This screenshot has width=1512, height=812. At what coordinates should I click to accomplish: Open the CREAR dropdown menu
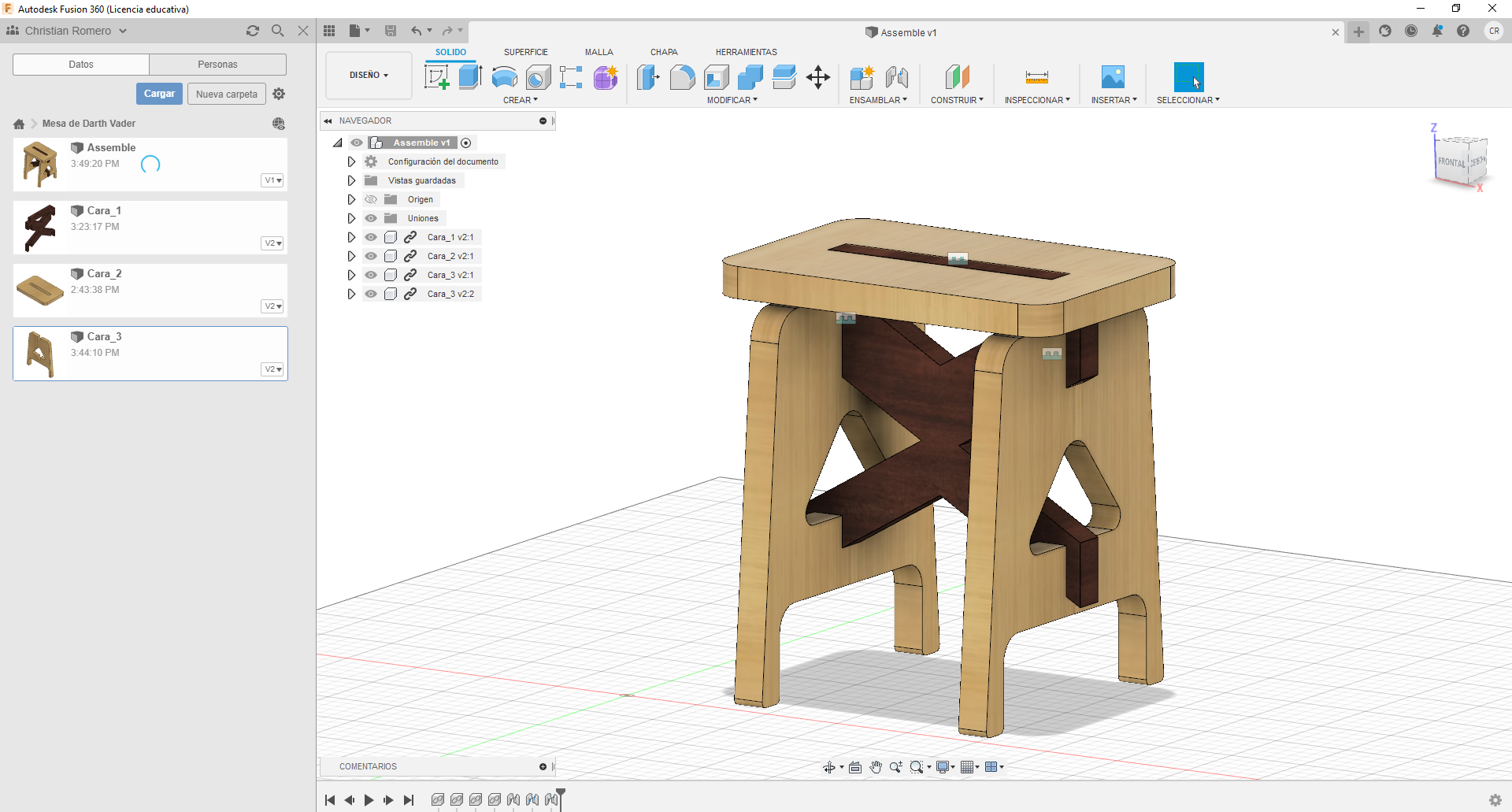520,100
